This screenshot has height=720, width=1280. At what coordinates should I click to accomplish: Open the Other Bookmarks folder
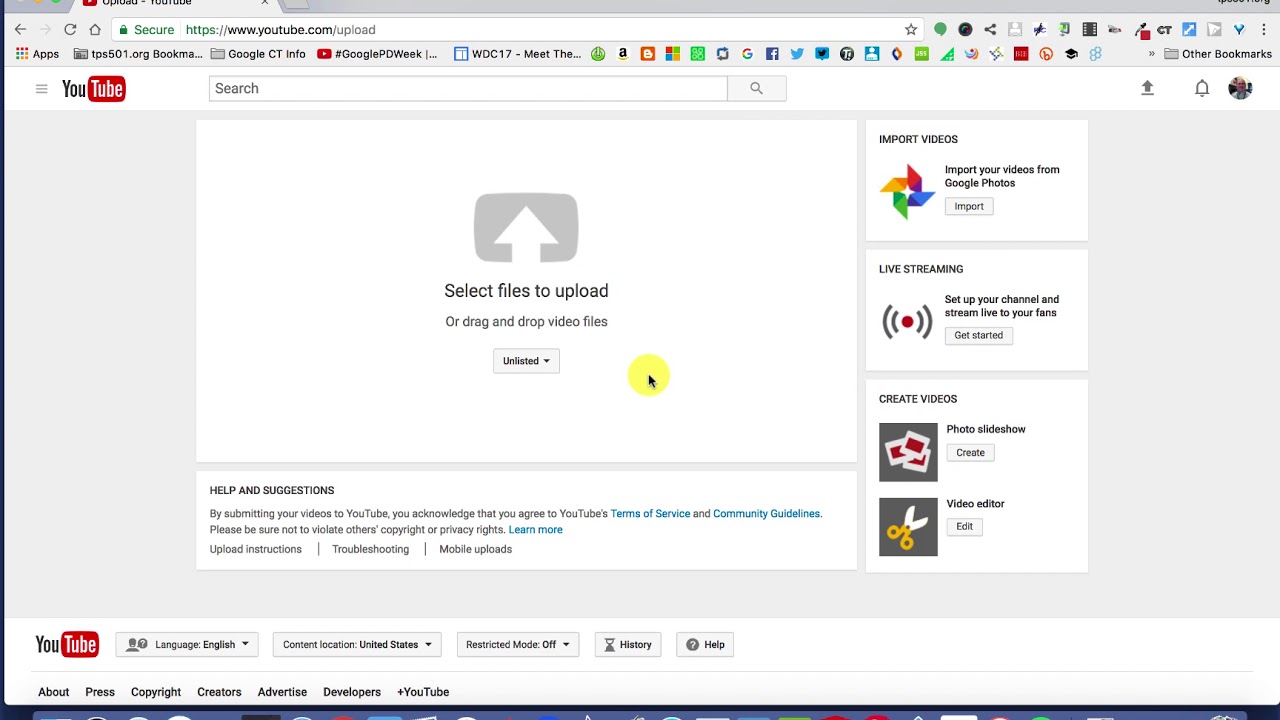click(1218, 54)
